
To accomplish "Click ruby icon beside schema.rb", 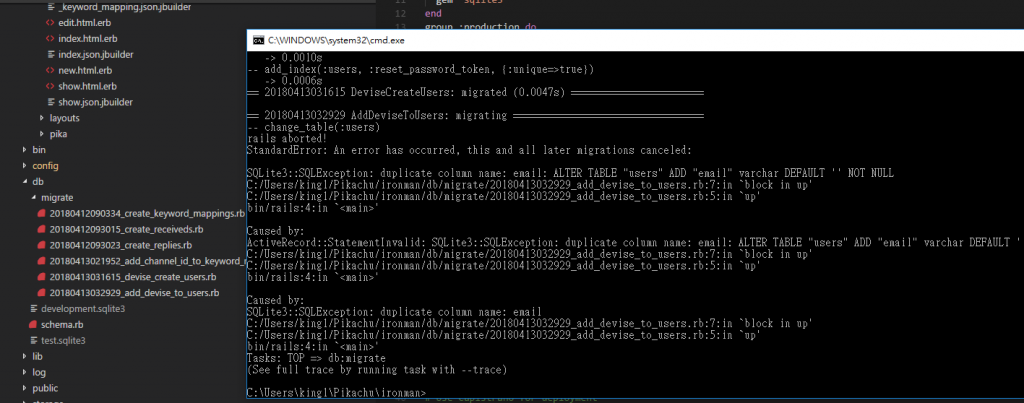I will (33, 325).
